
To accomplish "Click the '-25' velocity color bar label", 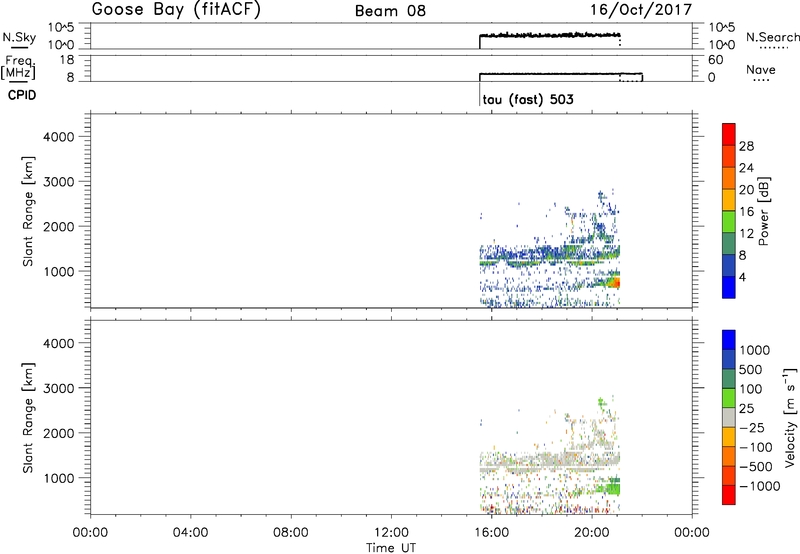I will tap(752, 427).
